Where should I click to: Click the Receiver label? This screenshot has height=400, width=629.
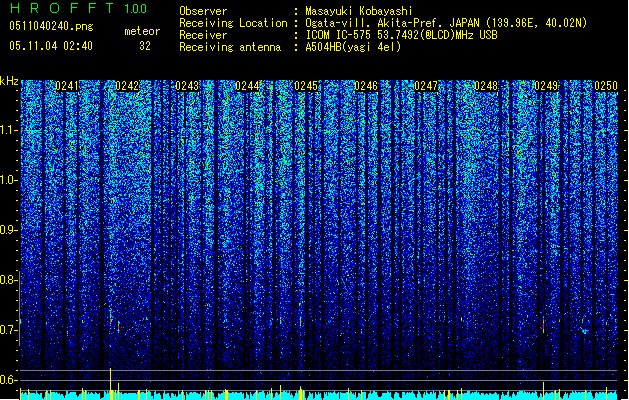coord(203,35)
